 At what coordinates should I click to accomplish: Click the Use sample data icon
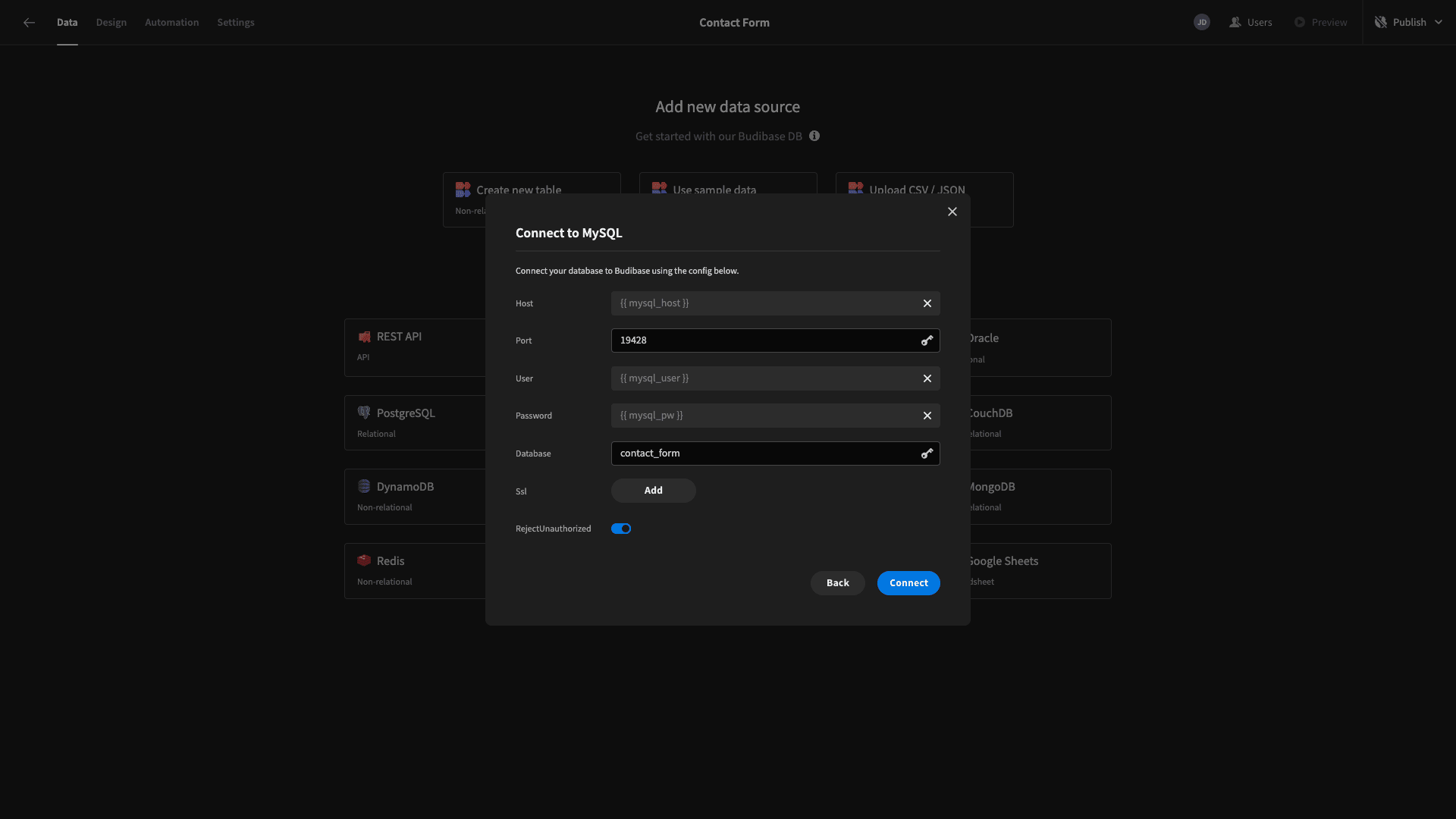coord(659,188)
